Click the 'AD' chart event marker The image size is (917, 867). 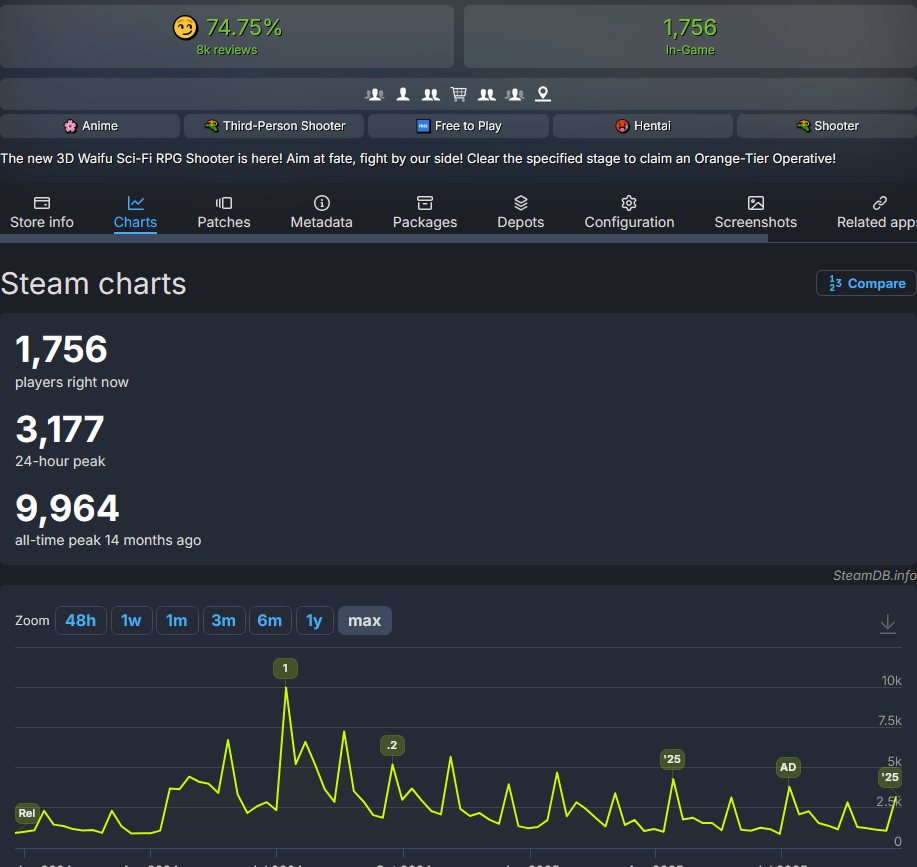788,768
